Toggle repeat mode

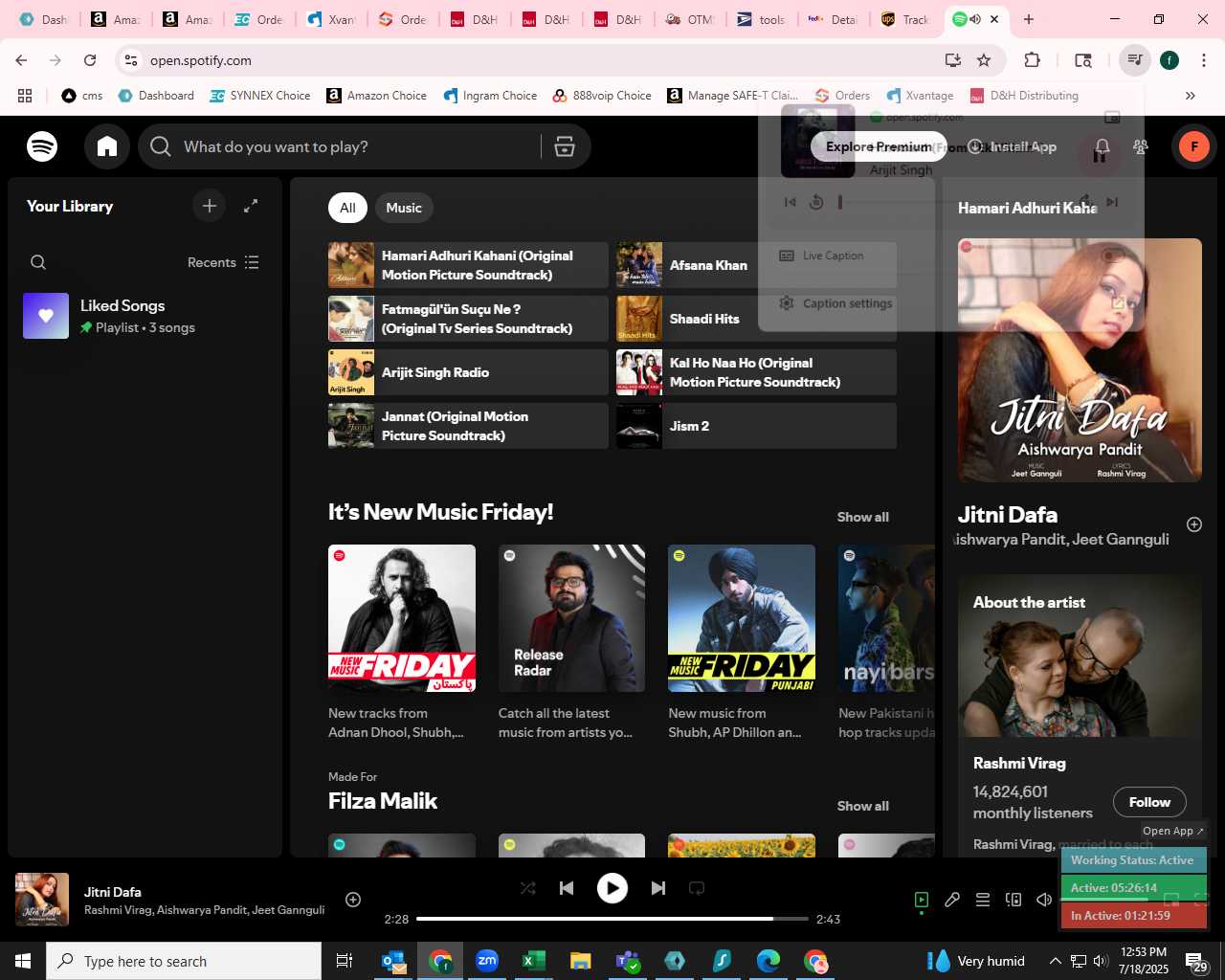(697, 888)
